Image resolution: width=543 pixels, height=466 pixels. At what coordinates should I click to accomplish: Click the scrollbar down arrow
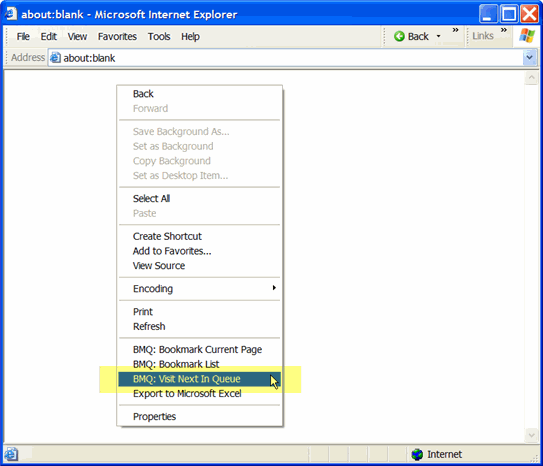[x=531, y=435]
